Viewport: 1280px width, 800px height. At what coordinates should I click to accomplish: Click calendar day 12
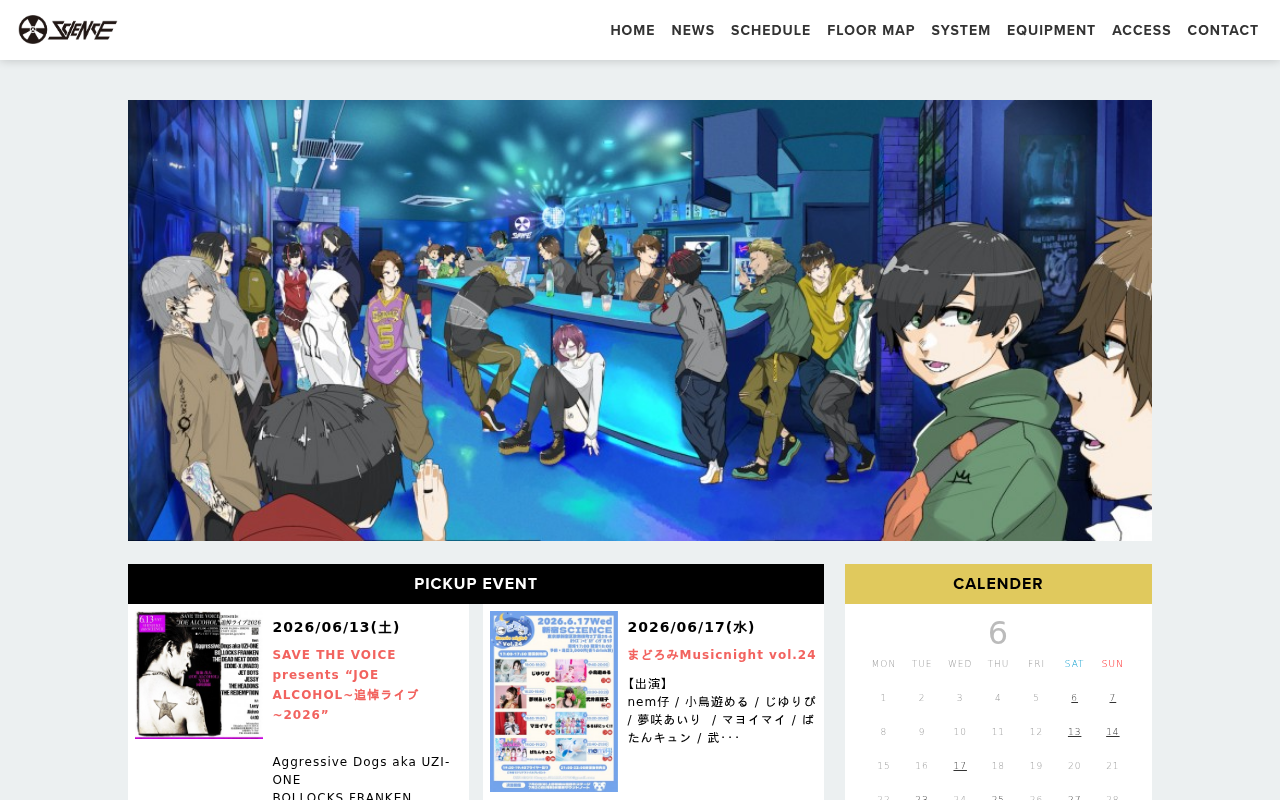coord(1036,732)
